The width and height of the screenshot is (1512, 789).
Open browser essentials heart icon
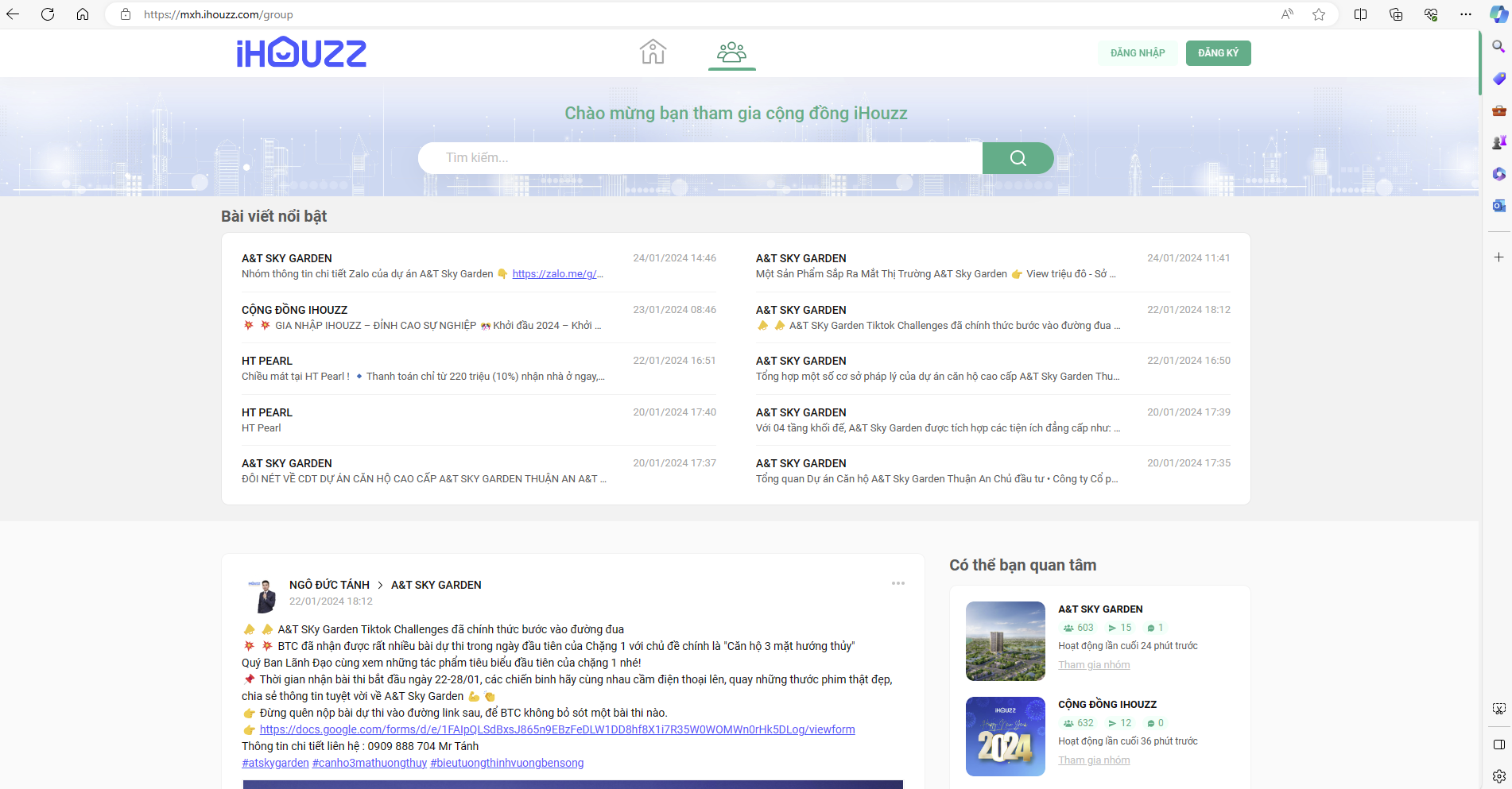[1431, 14]
